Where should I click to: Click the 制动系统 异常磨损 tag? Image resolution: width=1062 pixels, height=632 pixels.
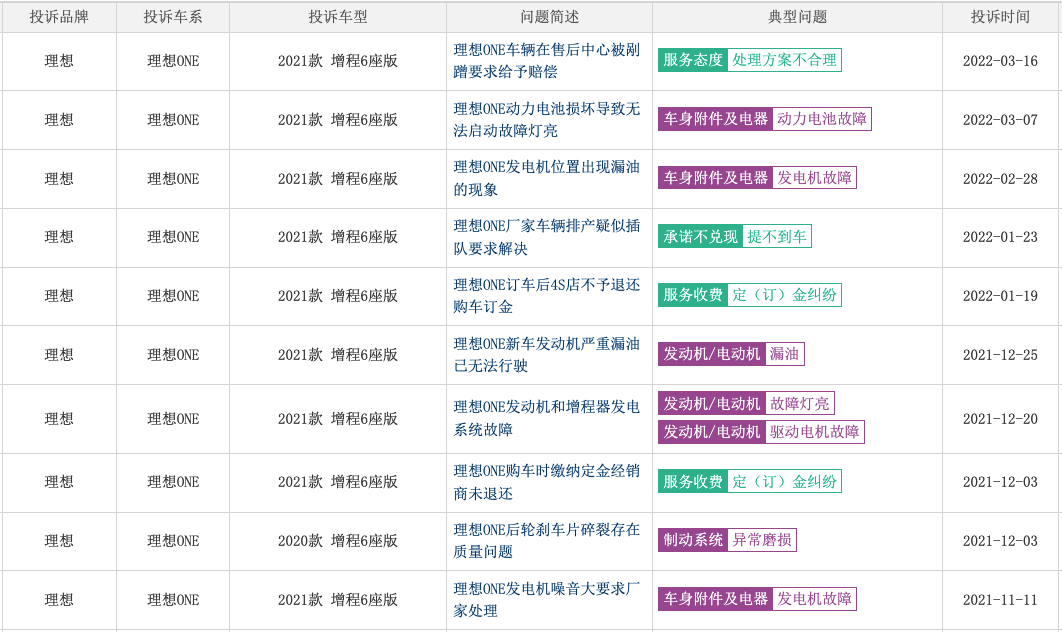click(727, 540)
